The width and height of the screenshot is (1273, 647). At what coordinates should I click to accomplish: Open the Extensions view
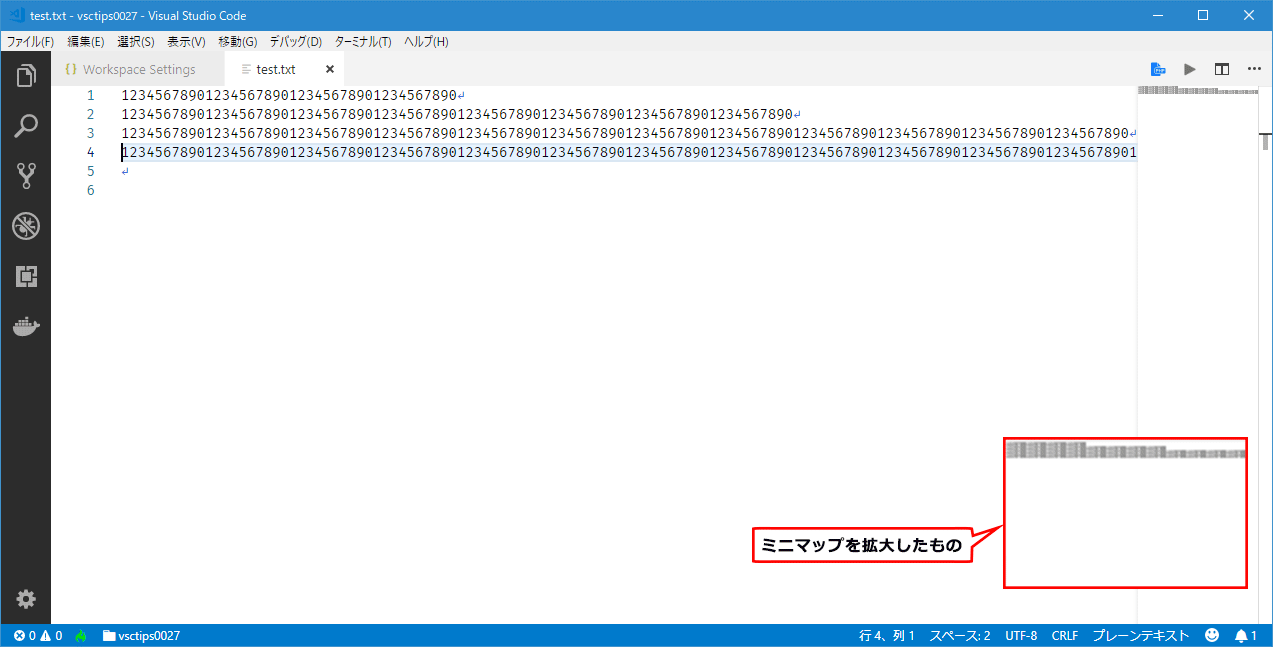click(x=26, y=277)
